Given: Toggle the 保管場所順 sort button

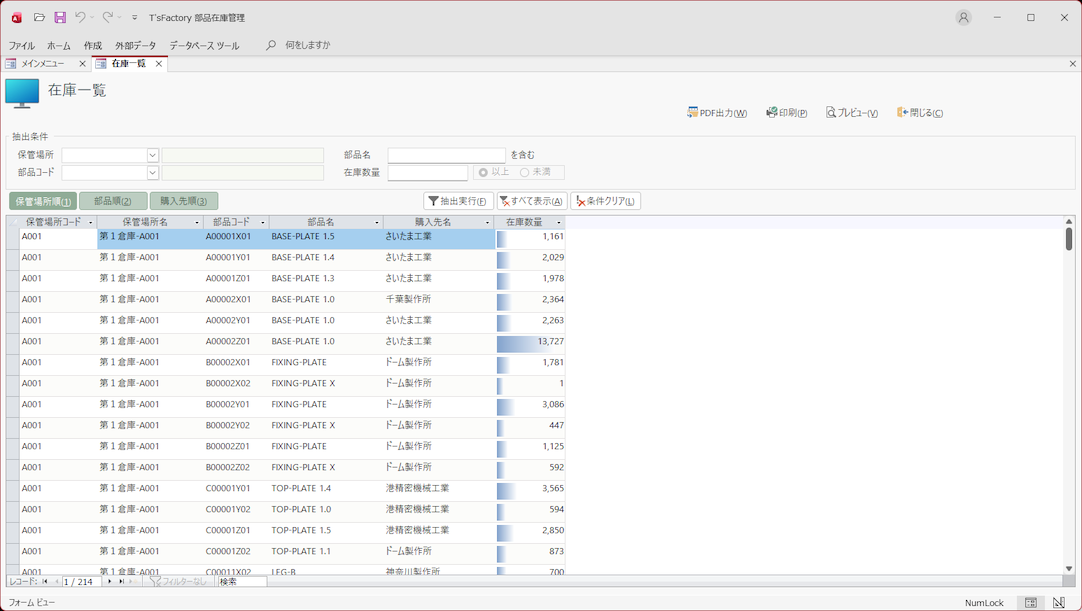Looking at the screenshot, I should (43, 201).
